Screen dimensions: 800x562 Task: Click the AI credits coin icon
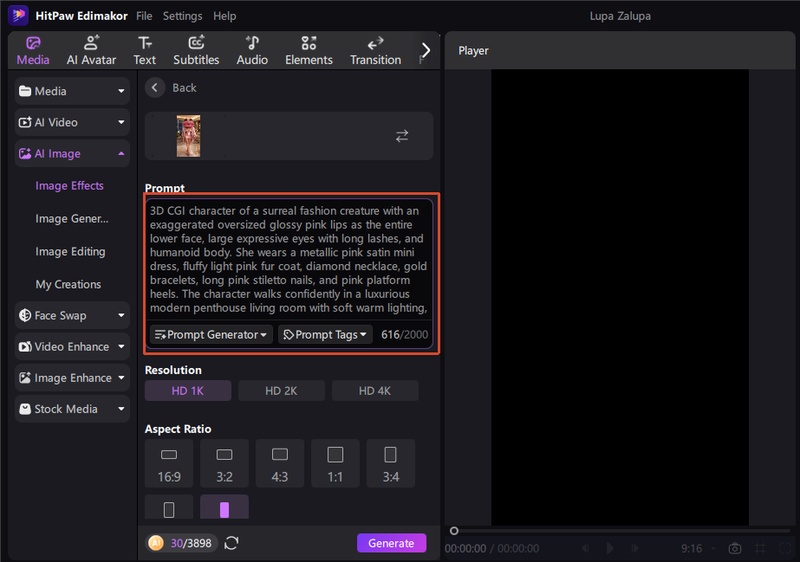click(x=156, y=543)
